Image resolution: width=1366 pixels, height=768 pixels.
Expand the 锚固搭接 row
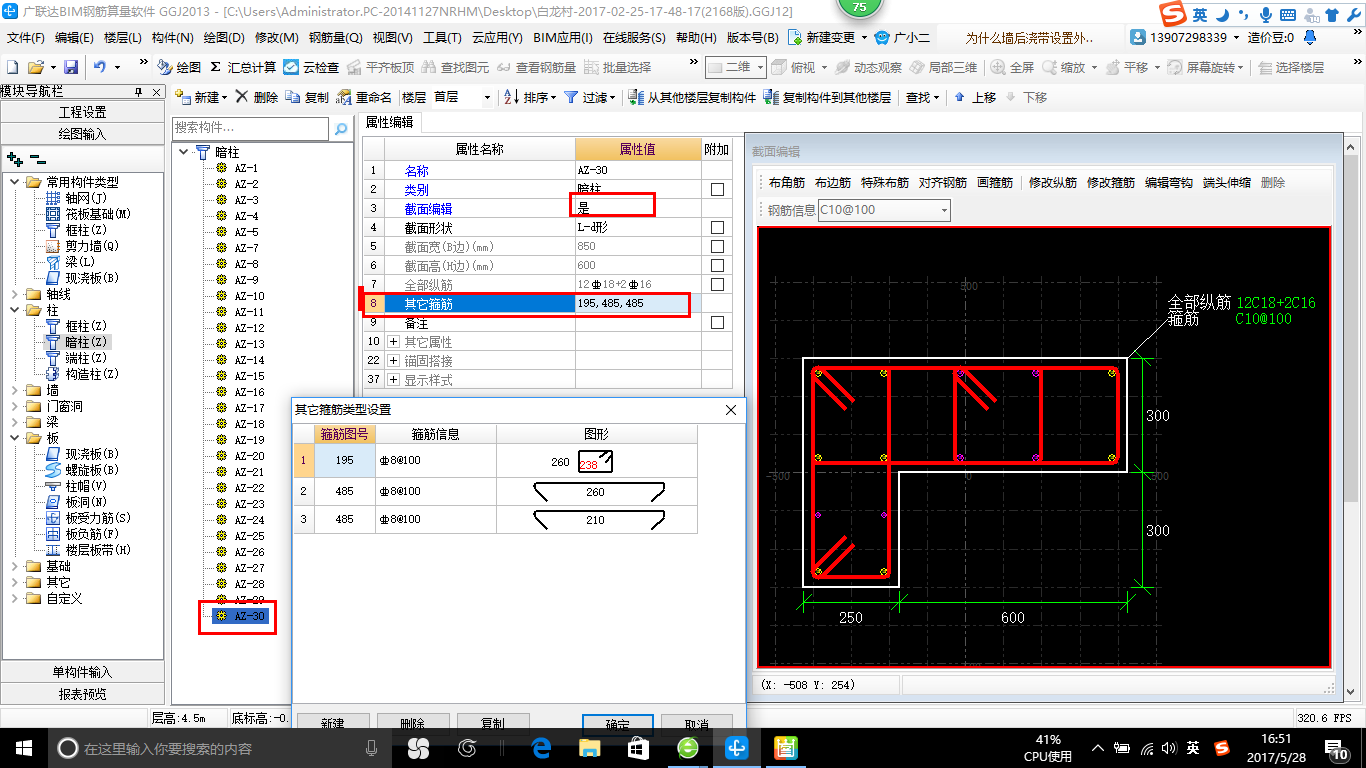pyautogui.click(x=393, y=361)
